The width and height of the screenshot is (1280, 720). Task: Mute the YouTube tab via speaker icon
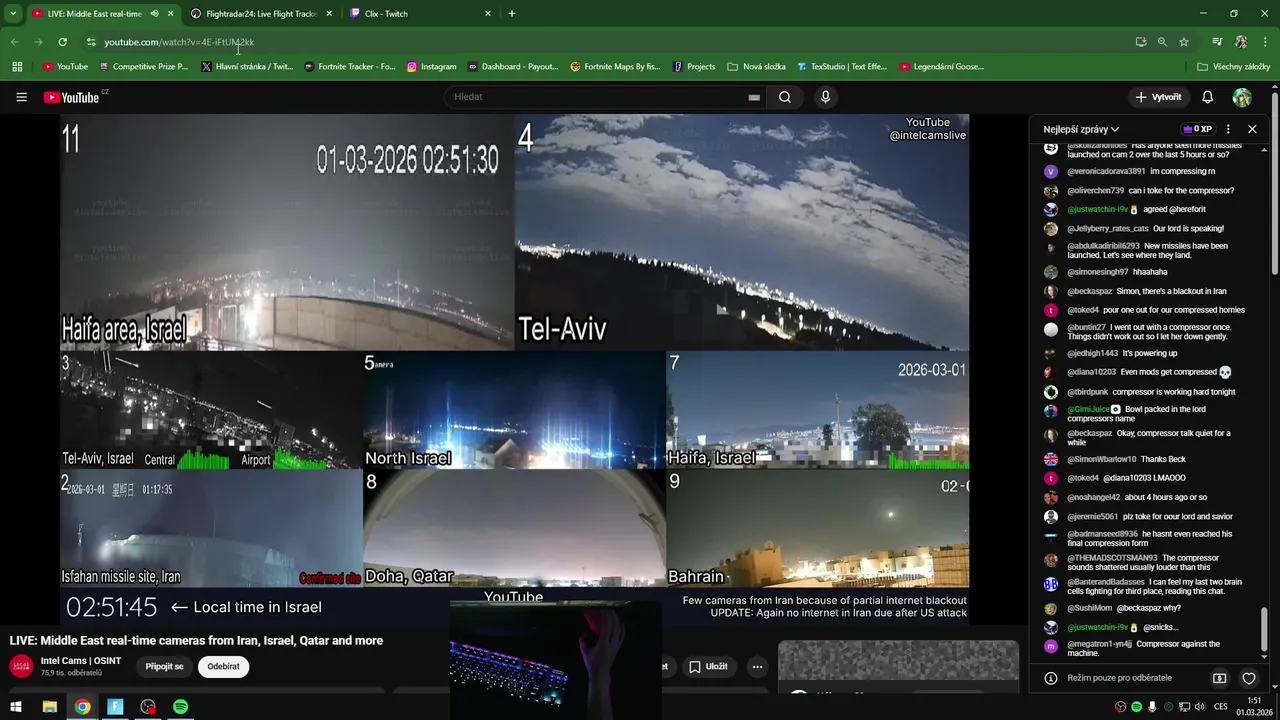click(x=154, y=14)
